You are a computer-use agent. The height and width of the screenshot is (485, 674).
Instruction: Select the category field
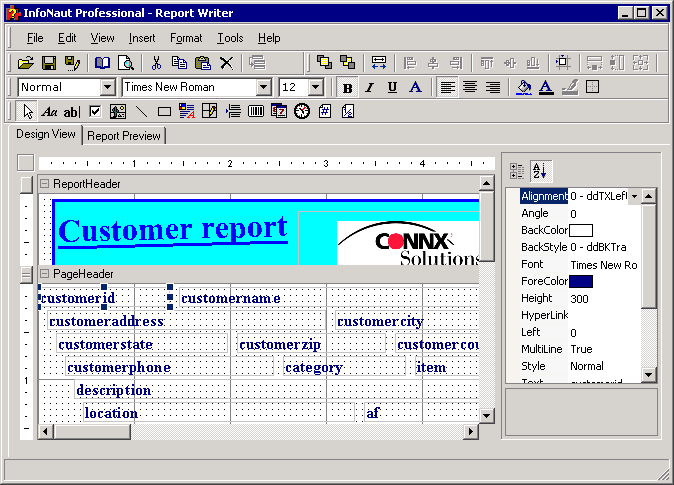(344, 368)
